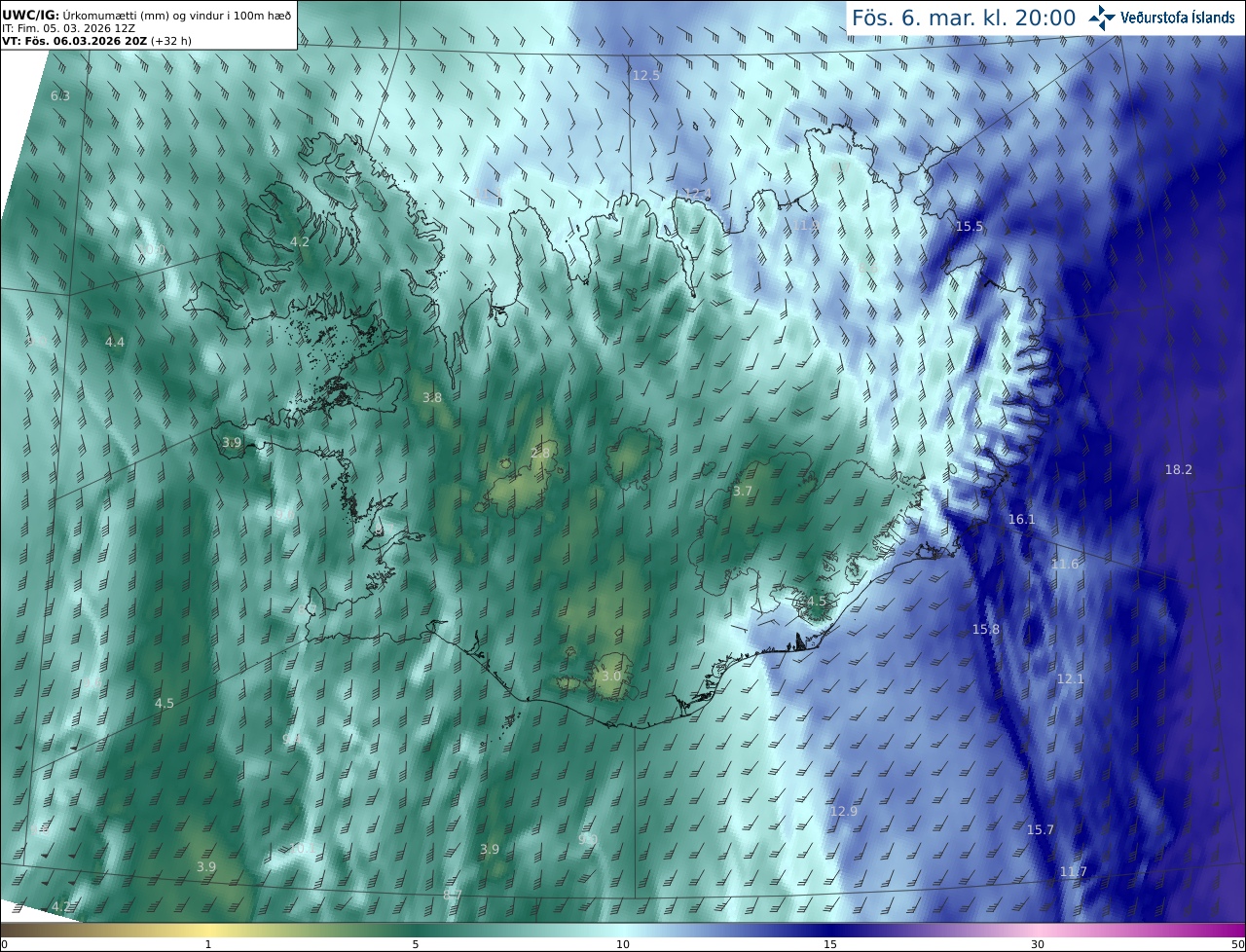Click the 3.7 value on the map
1246x952 pixels.
(743, 491)
